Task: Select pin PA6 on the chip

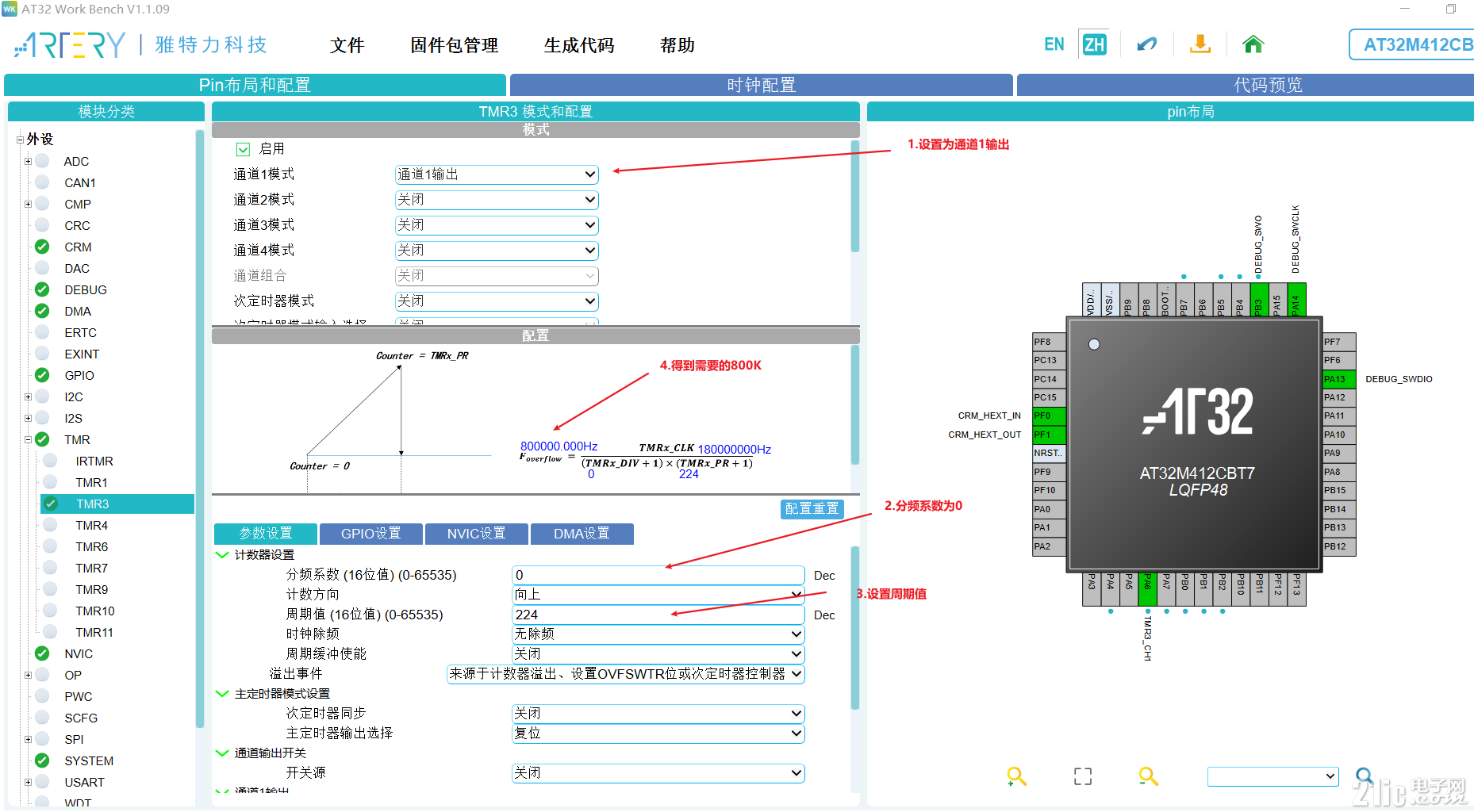Action: click(x=1147, y=589)
